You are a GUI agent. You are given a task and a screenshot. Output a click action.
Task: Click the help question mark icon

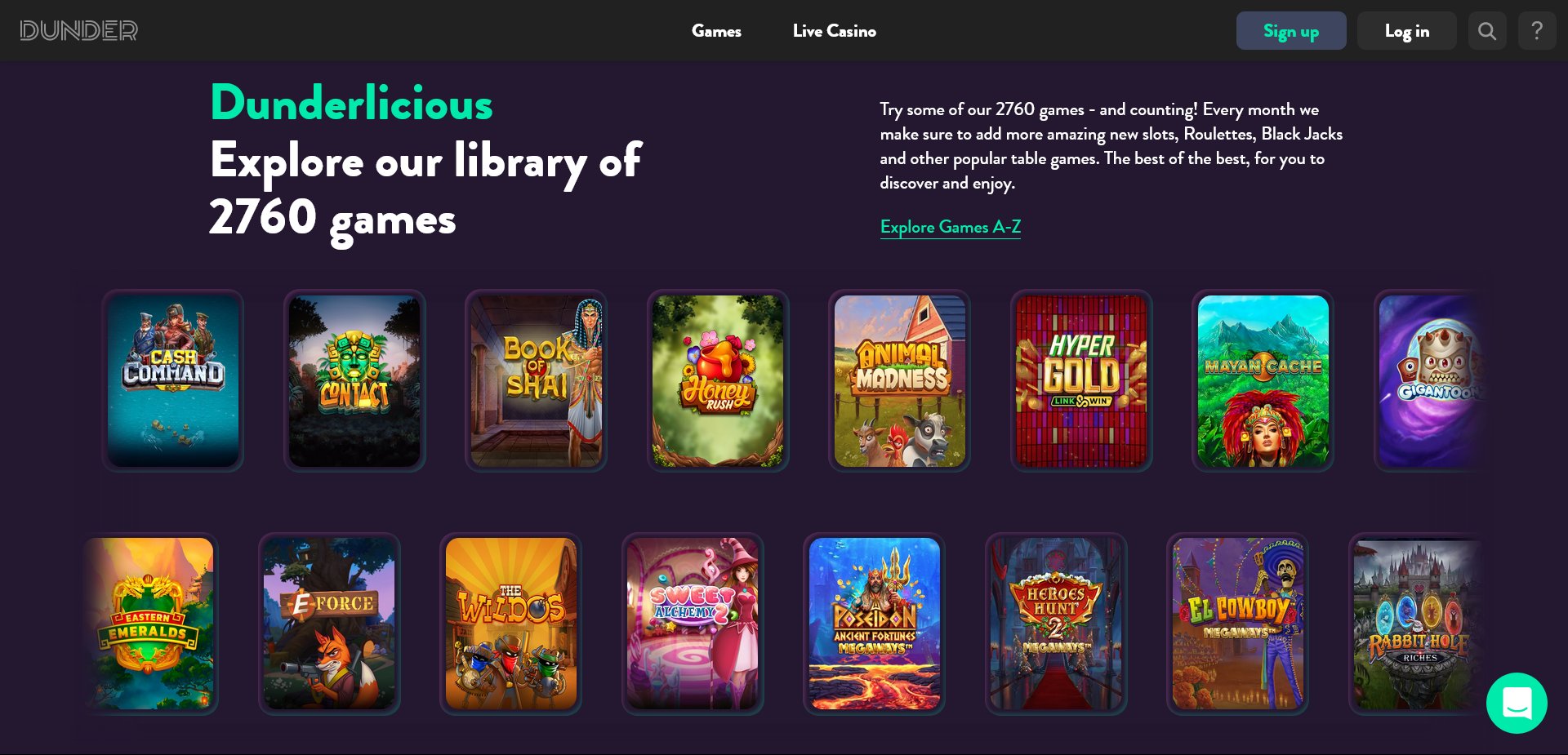[1537, 31]
